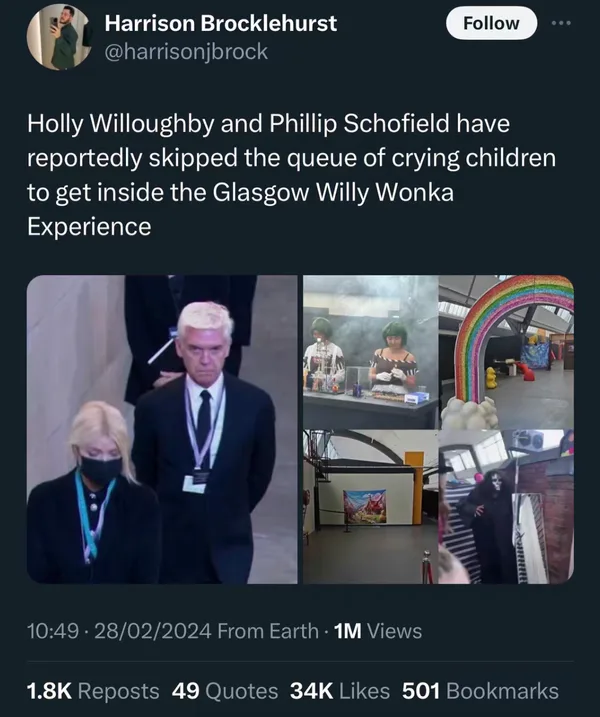This screenshot has height=717, width=600.
Task: View the 34K Likes list
Action: pos(340,691)
